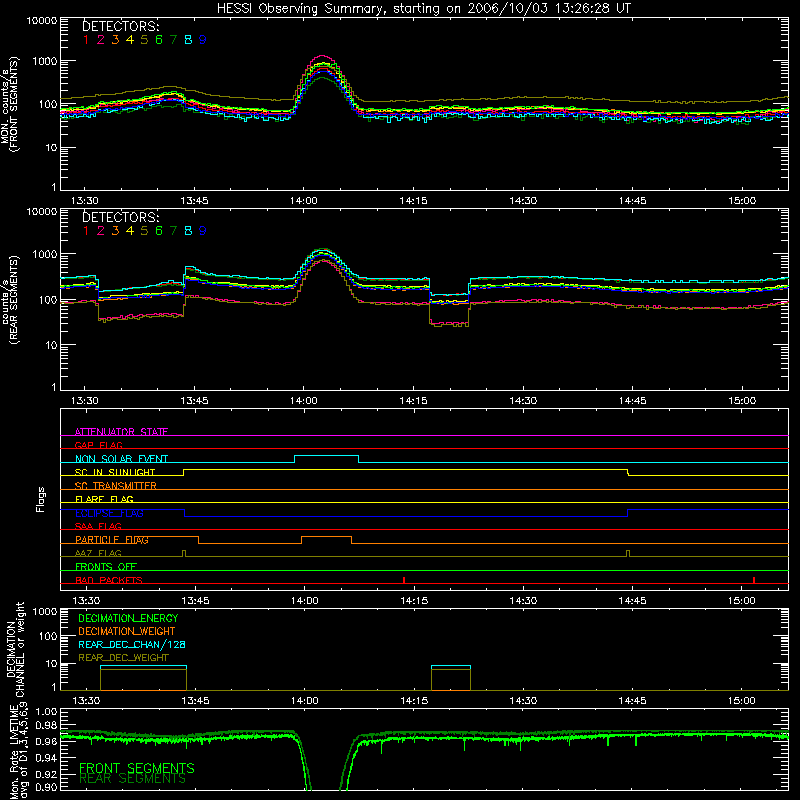Select detector 1 label in front segments legend
This screenshot has height=800, width=800.
pos(86,40)
